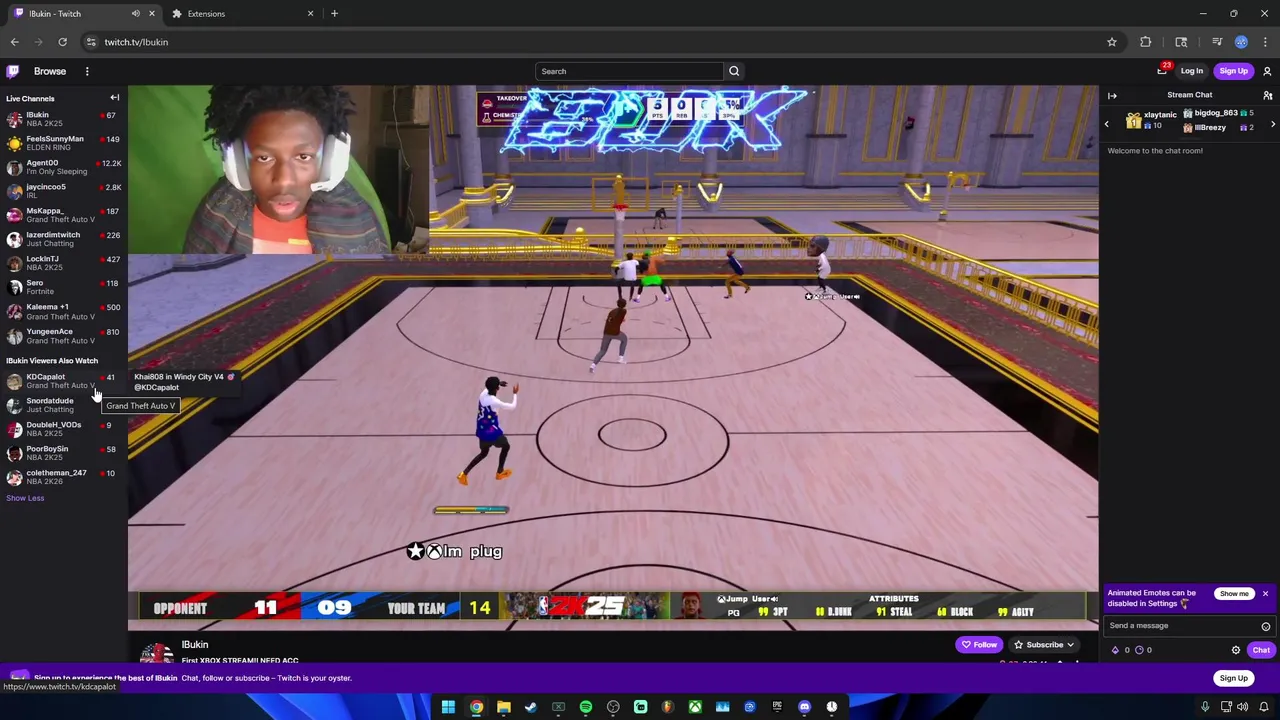The height and width of the screenshot is (720, 1280).
Task: Open Spotify from the taskbar
Action: point(586,707)
